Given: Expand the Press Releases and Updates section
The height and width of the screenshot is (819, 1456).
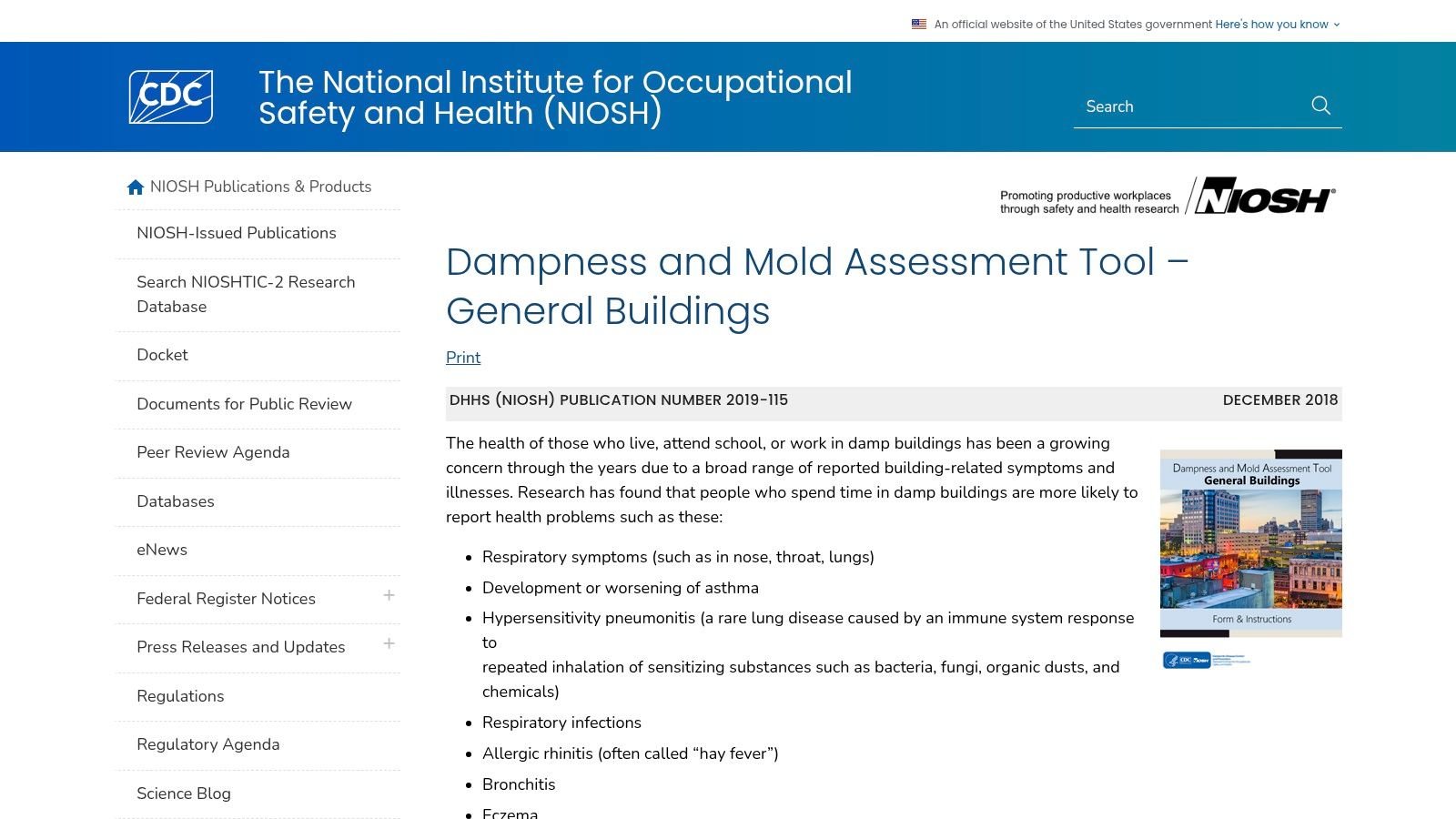Looking at the screenshot, I should point(389,644).
